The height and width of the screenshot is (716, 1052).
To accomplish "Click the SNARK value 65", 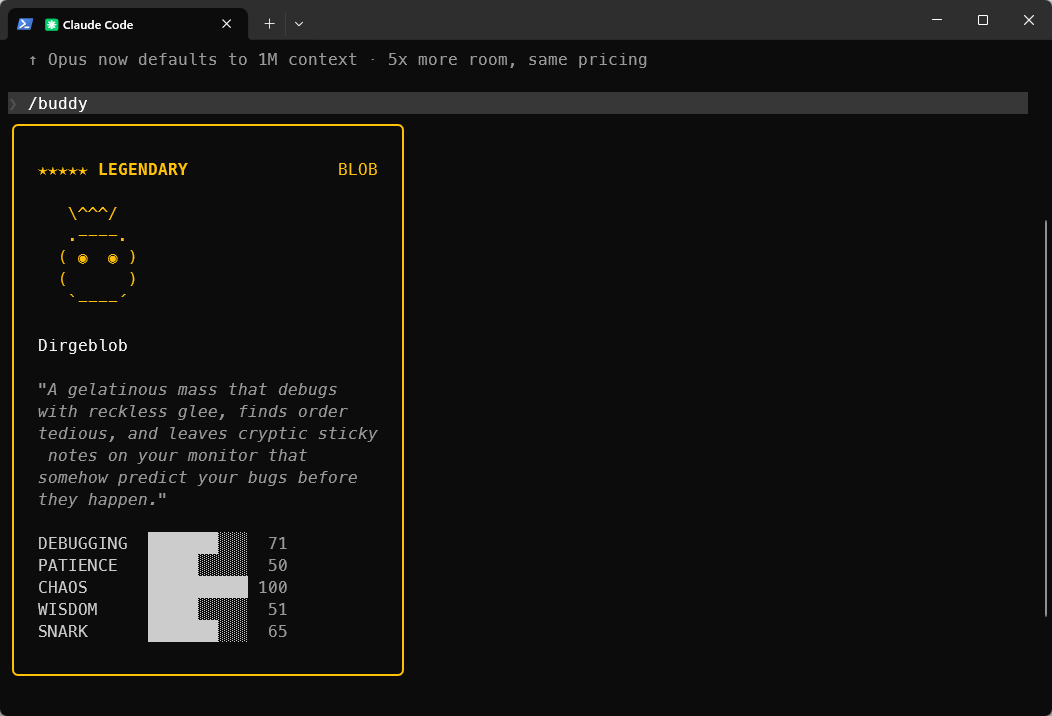I will [x=278, y=631].
